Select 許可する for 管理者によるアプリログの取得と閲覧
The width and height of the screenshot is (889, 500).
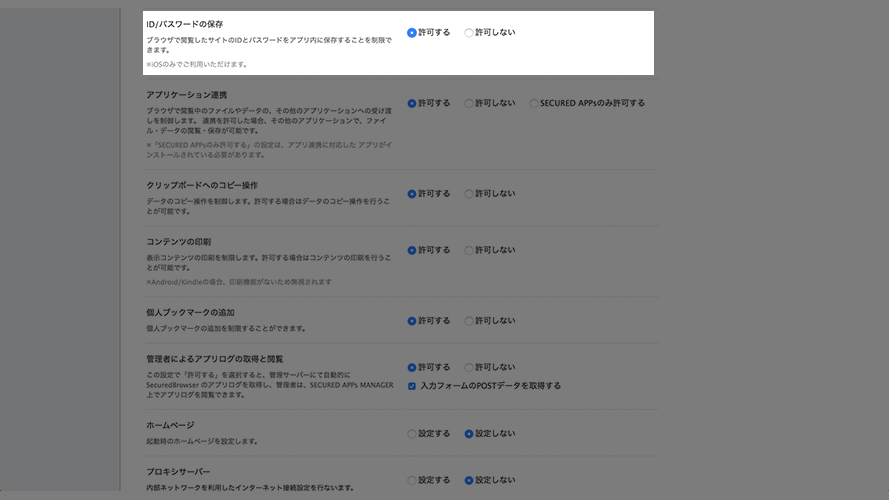pyautogui.click(x=412, y=368)
